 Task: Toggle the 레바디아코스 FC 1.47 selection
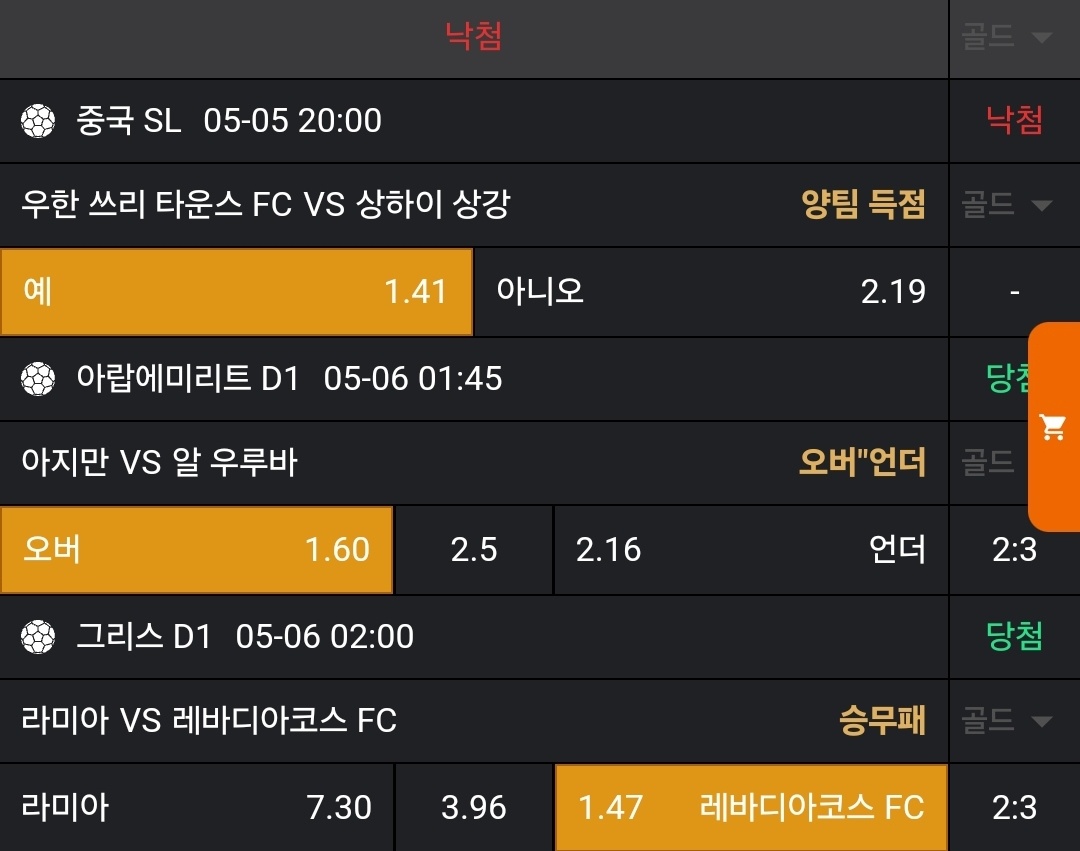(x=750, y=808)
